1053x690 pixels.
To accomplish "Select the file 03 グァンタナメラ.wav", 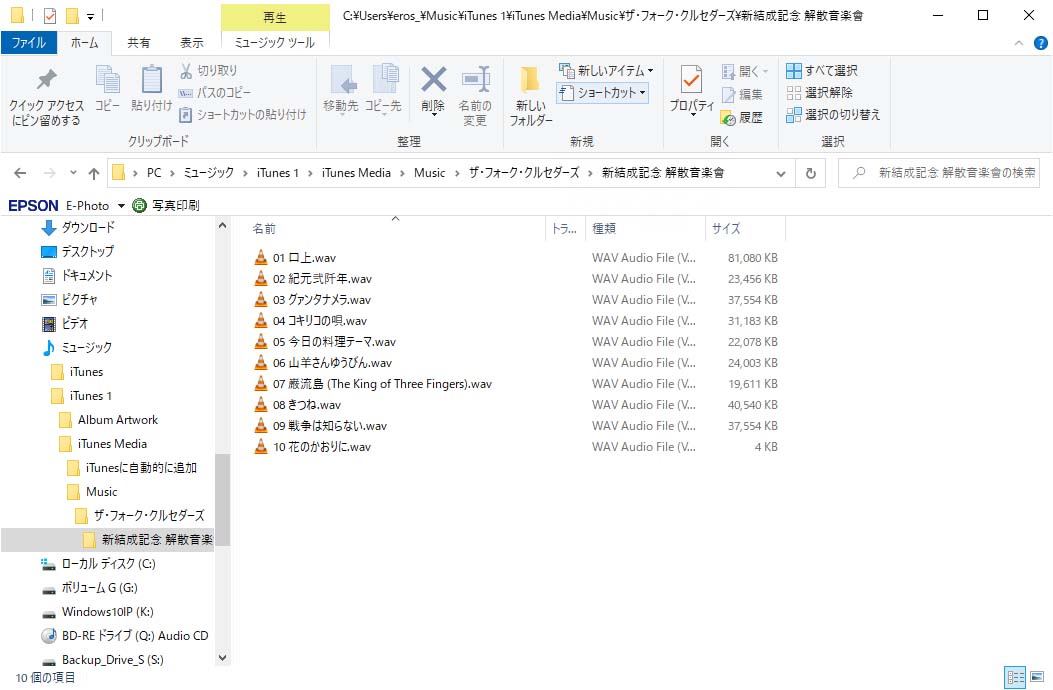I will click(x=321, y=300).
